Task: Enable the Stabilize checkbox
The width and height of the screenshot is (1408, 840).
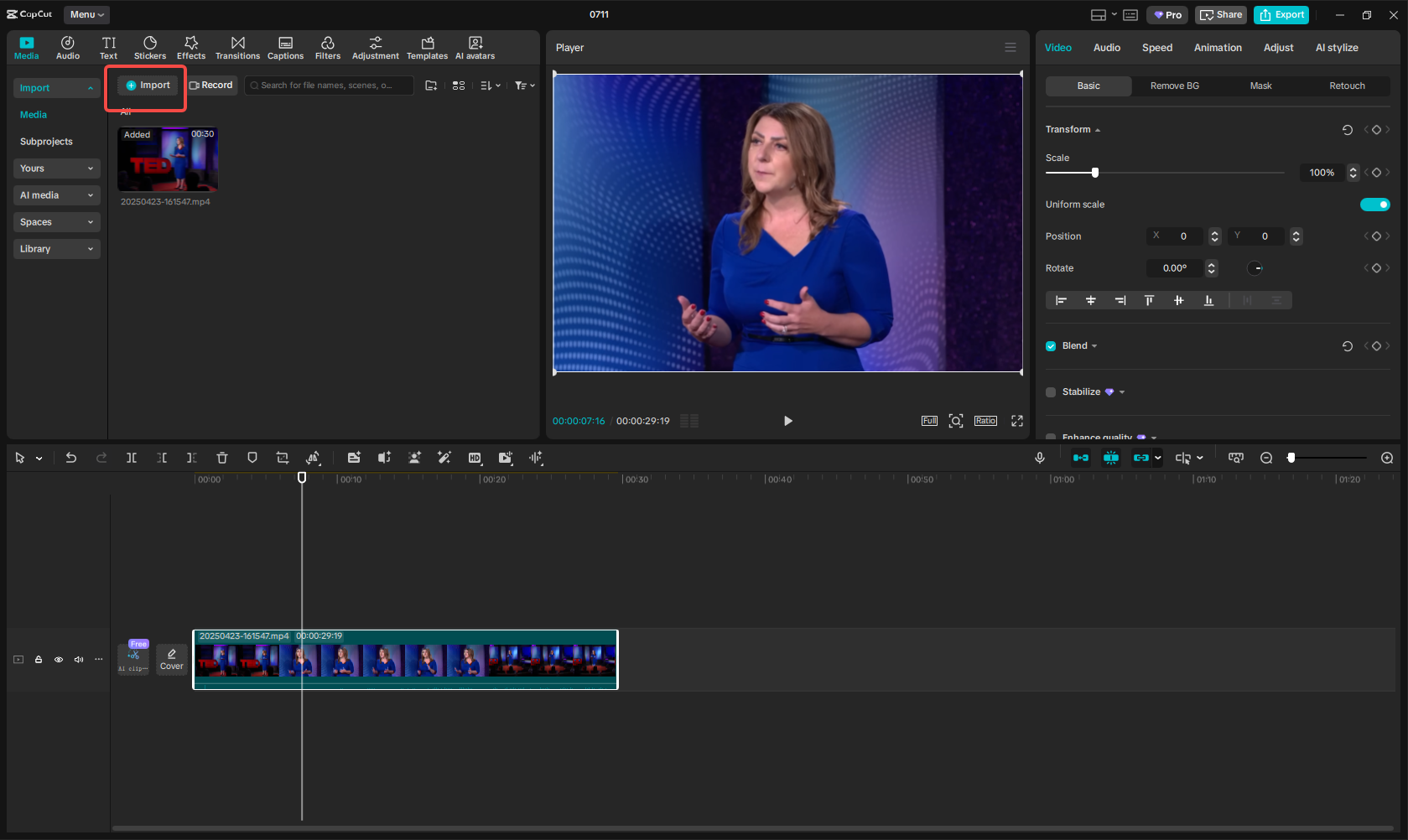Action: (x=1051, y=392)
